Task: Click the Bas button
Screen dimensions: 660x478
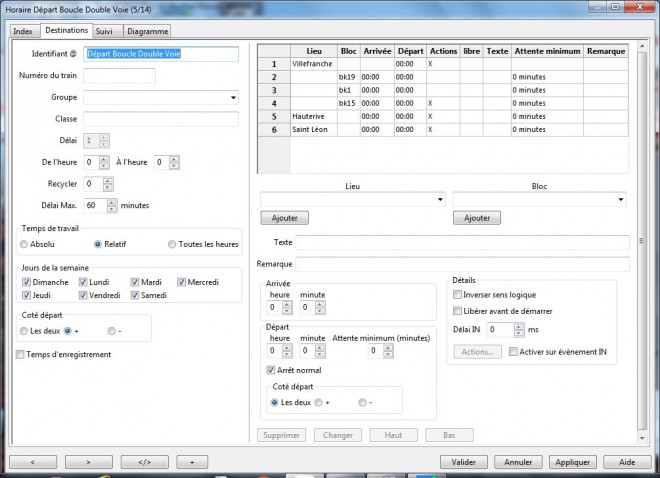Action: click(x=449, y=435)
